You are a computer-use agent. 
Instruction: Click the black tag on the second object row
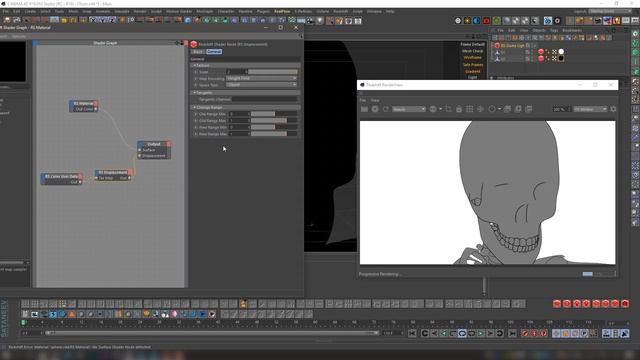coord(561,58)
